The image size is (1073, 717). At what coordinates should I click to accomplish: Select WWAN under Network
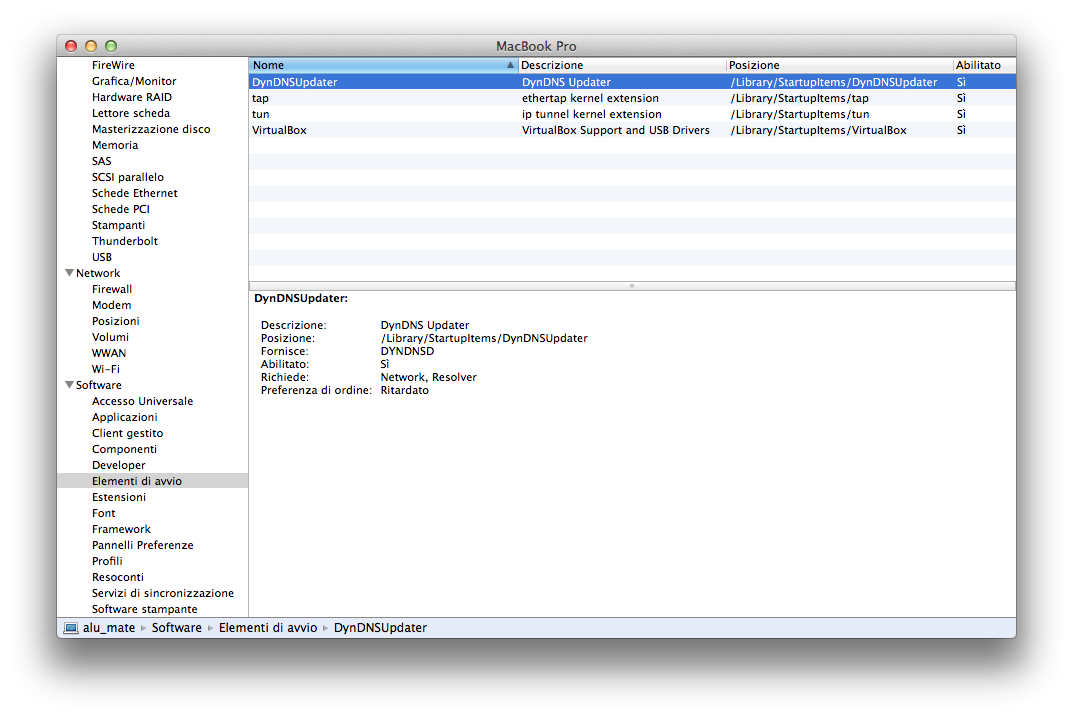pos(109,353)
